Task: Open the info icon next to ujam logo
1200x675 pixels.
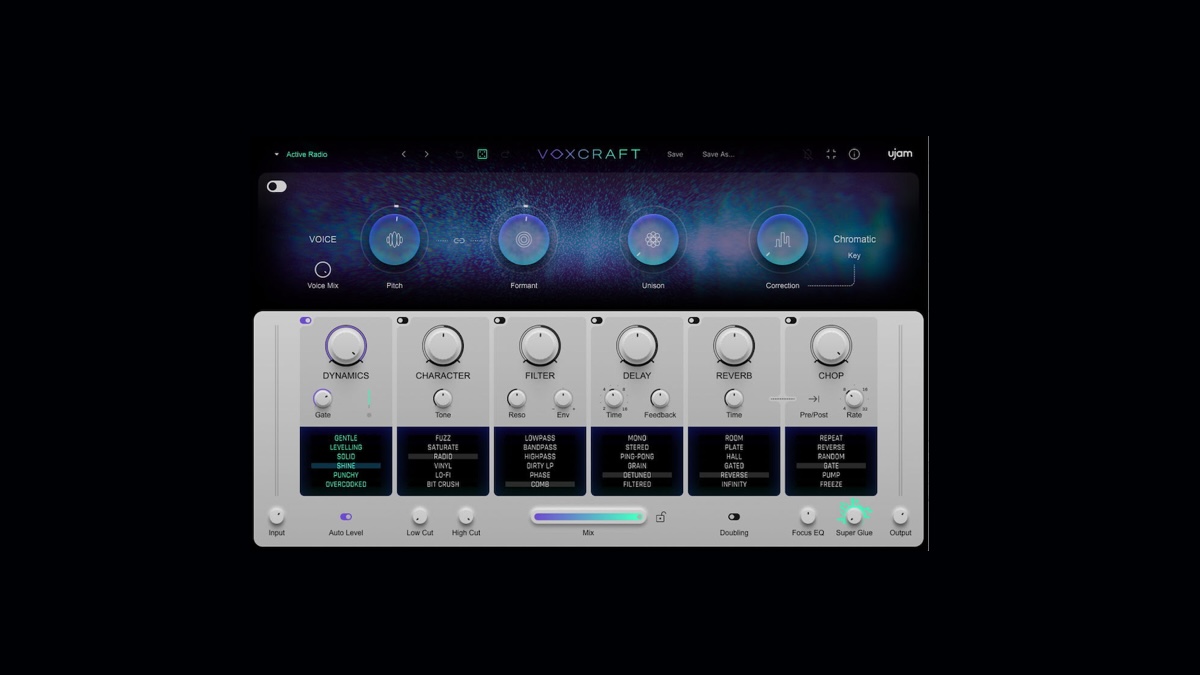Action: [x=854, y=154]
